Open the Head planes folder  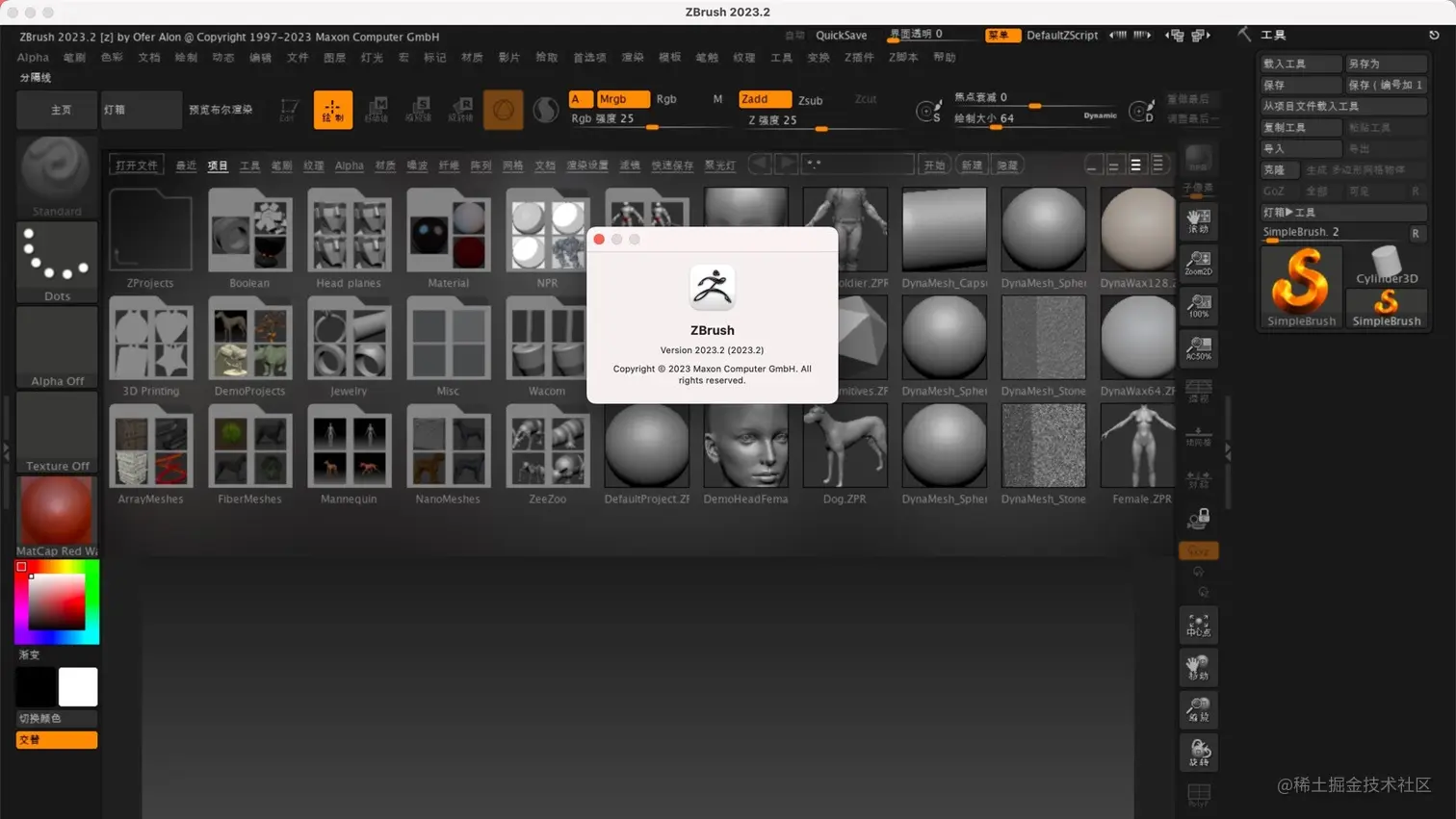[349, 239]
